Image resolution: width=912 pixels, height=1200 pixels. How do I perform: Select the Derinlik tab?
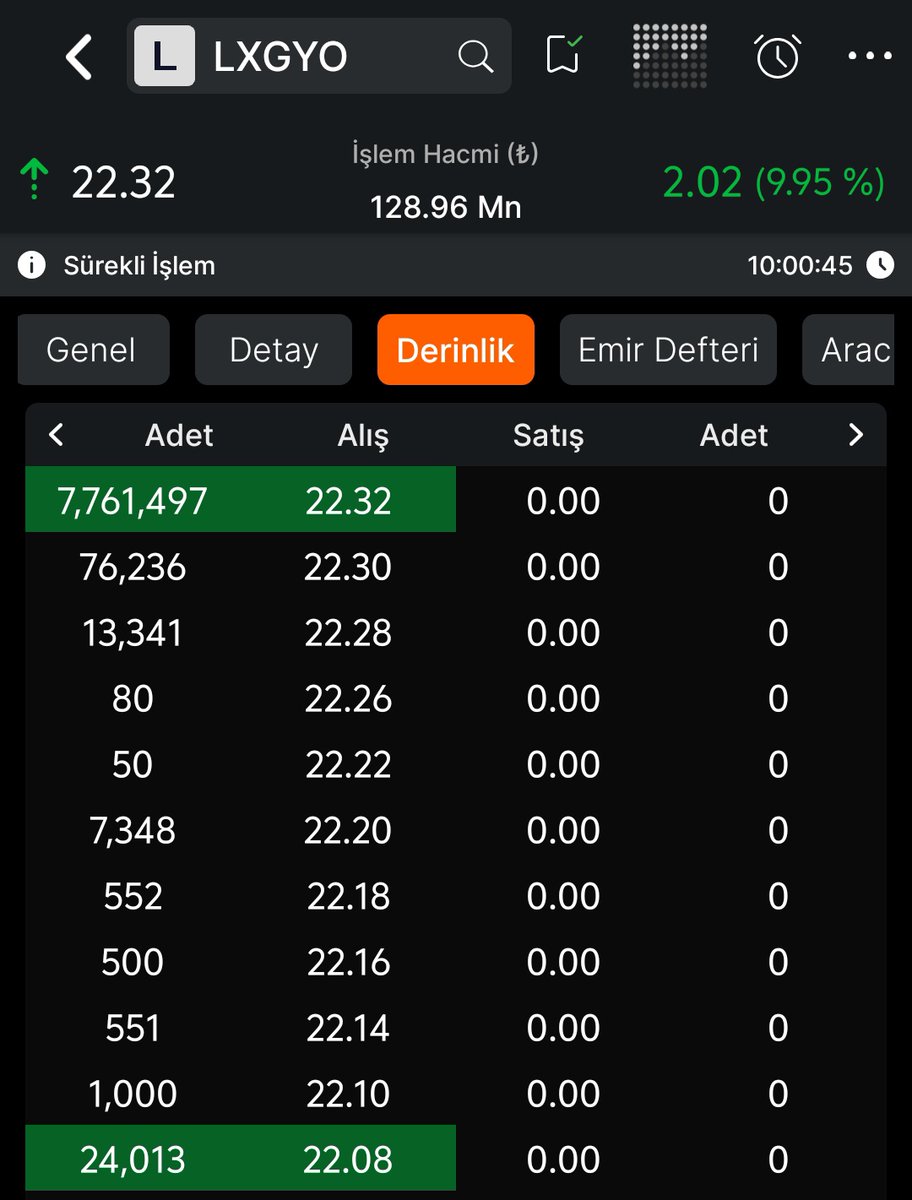coord(456,350)
